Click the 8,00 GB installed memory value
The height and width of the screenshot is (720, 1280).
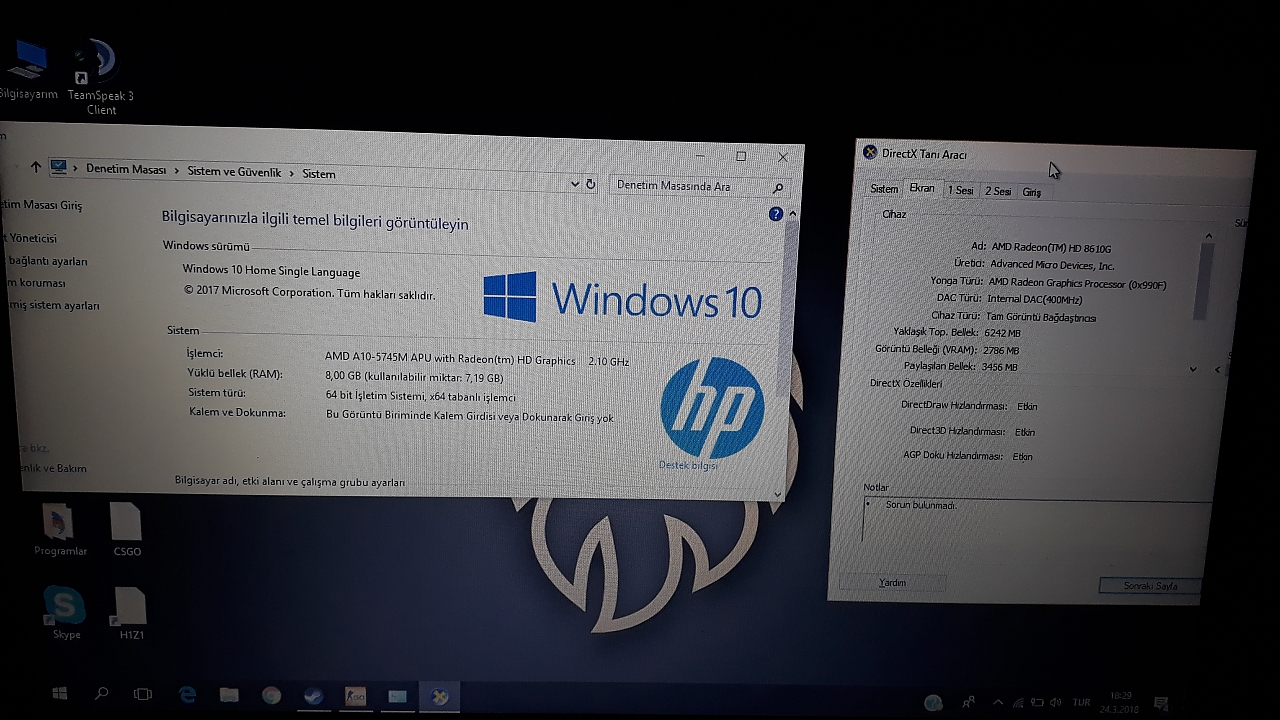tap(414, 377)
